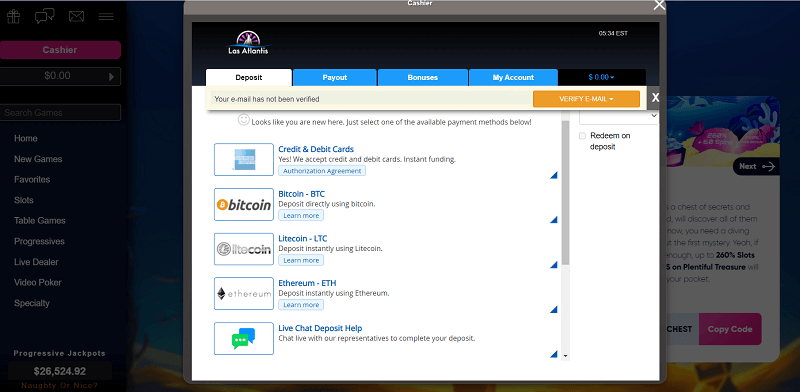Click the live chat bubbles icon tile
800x392 pixels.
pyautogui.click(x=244, y=338)
